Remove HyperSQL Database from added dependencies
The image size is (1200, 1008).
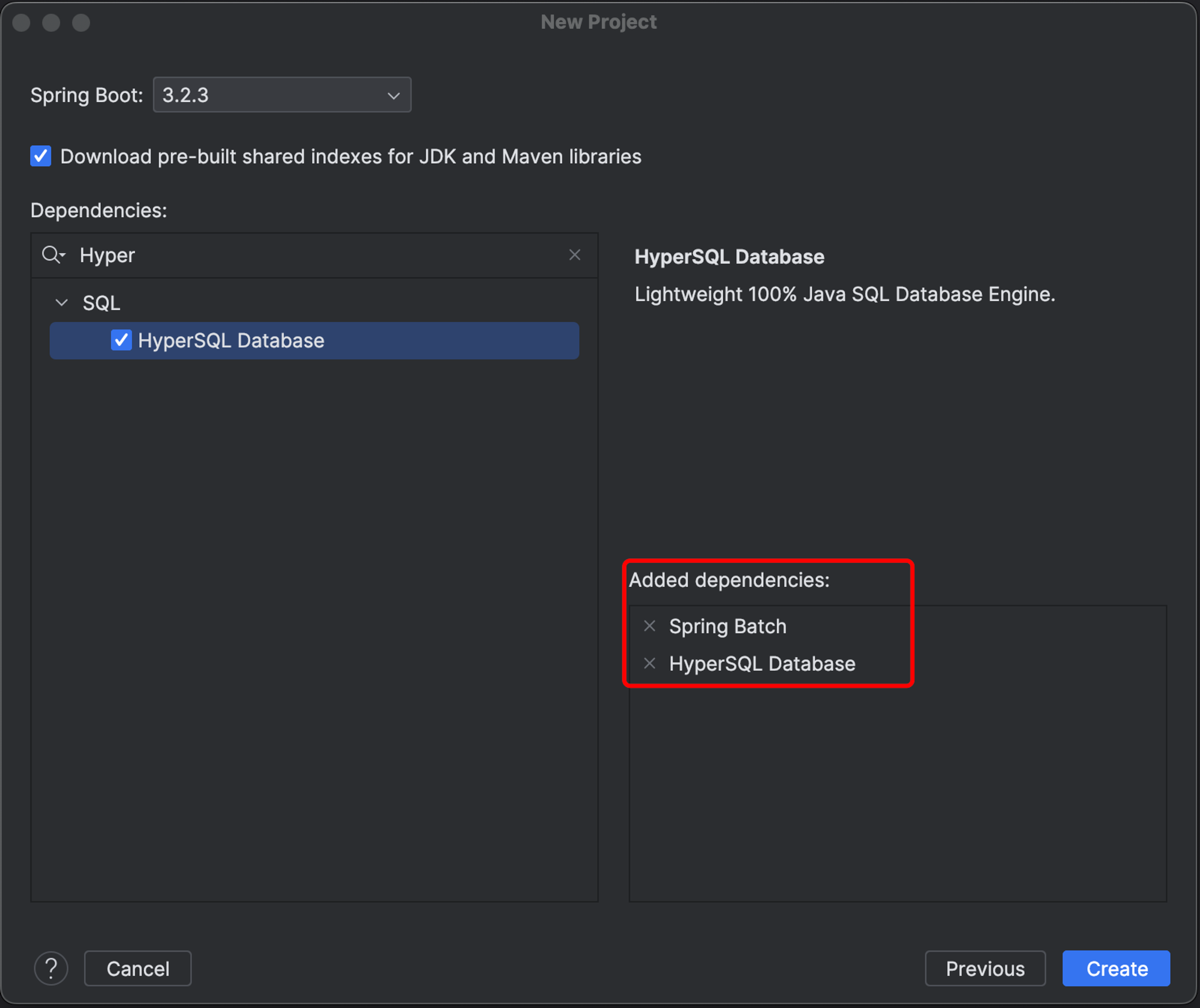tap(649, 664)
